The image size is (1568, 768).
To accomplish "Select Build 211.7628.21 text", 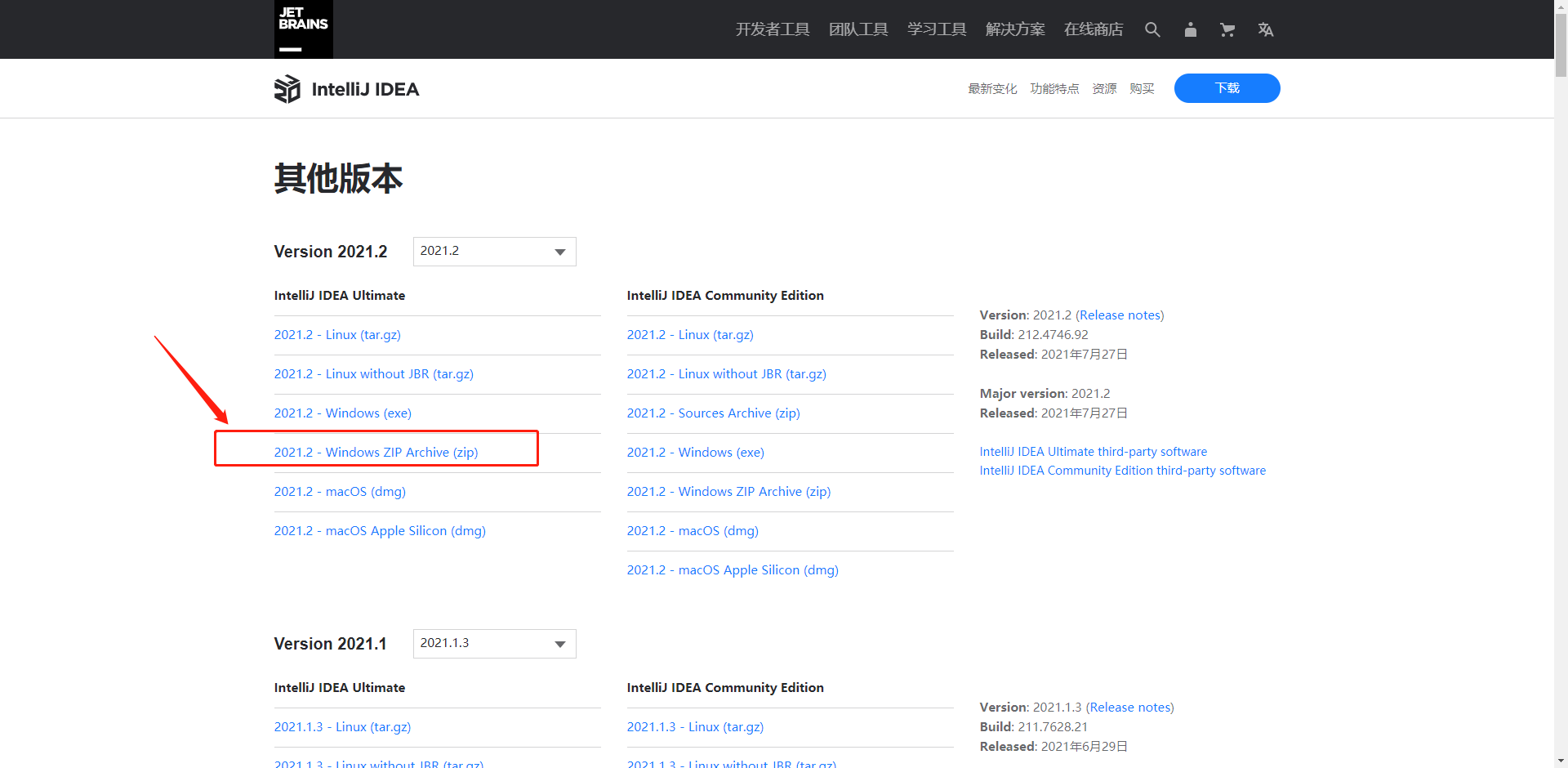I will 1034,727.
